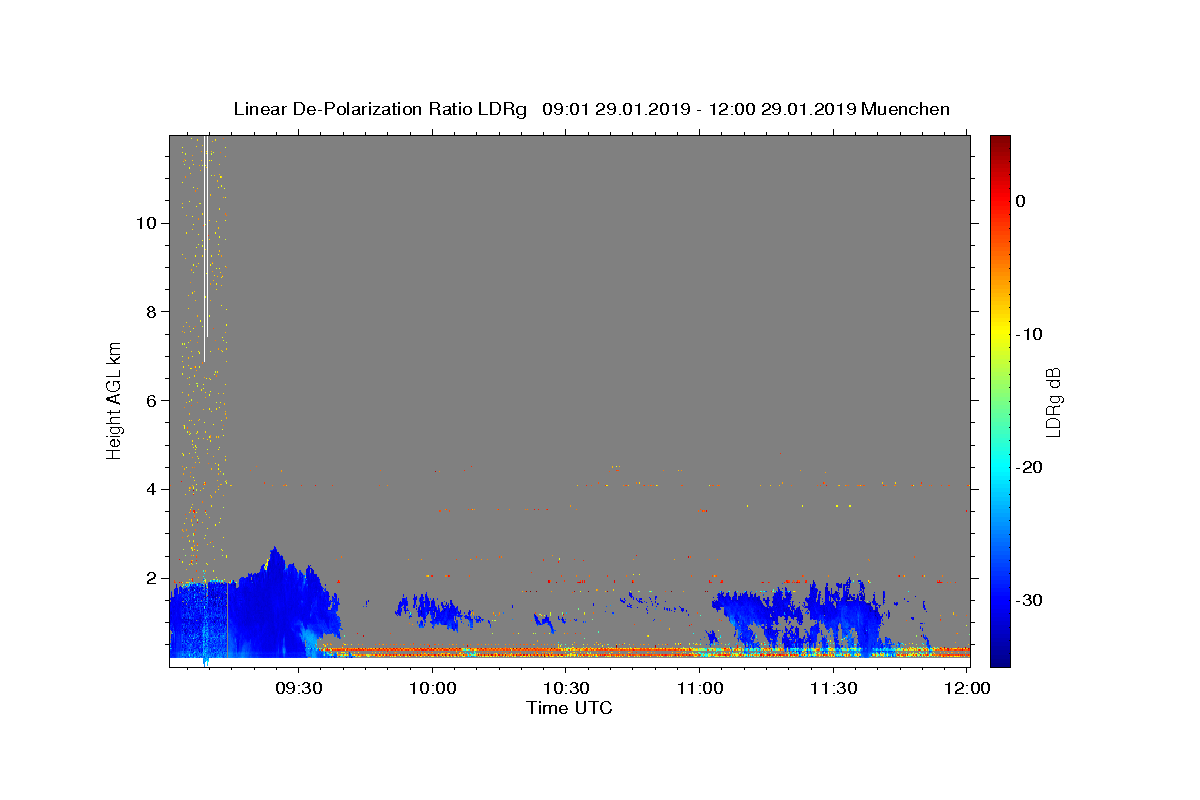
Task: Click the white vertical line near 09:10
Action: 205,248
